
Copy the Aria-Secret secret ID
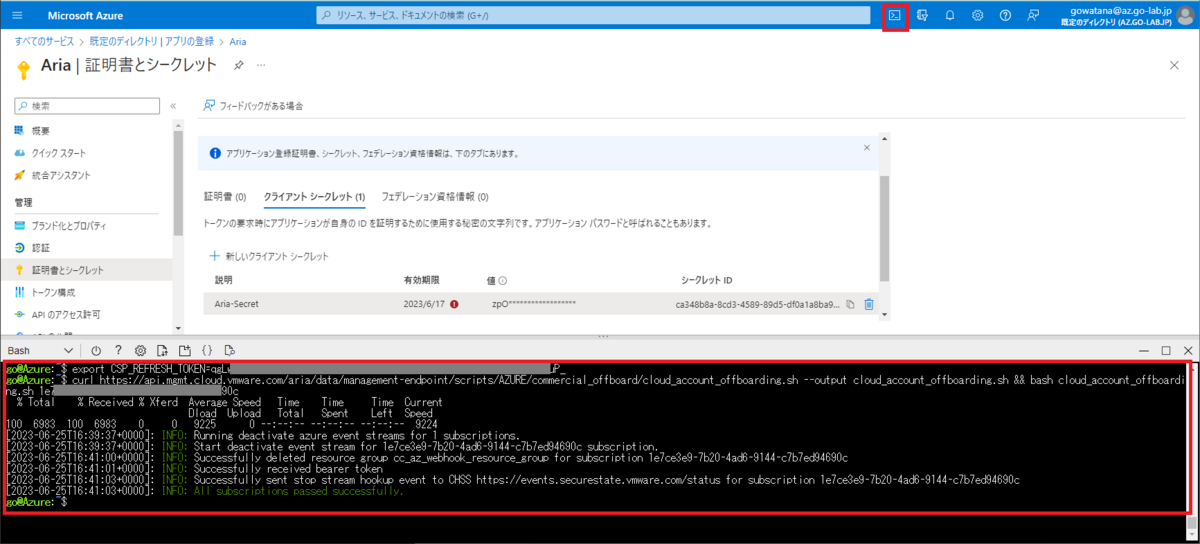point(850,304)
